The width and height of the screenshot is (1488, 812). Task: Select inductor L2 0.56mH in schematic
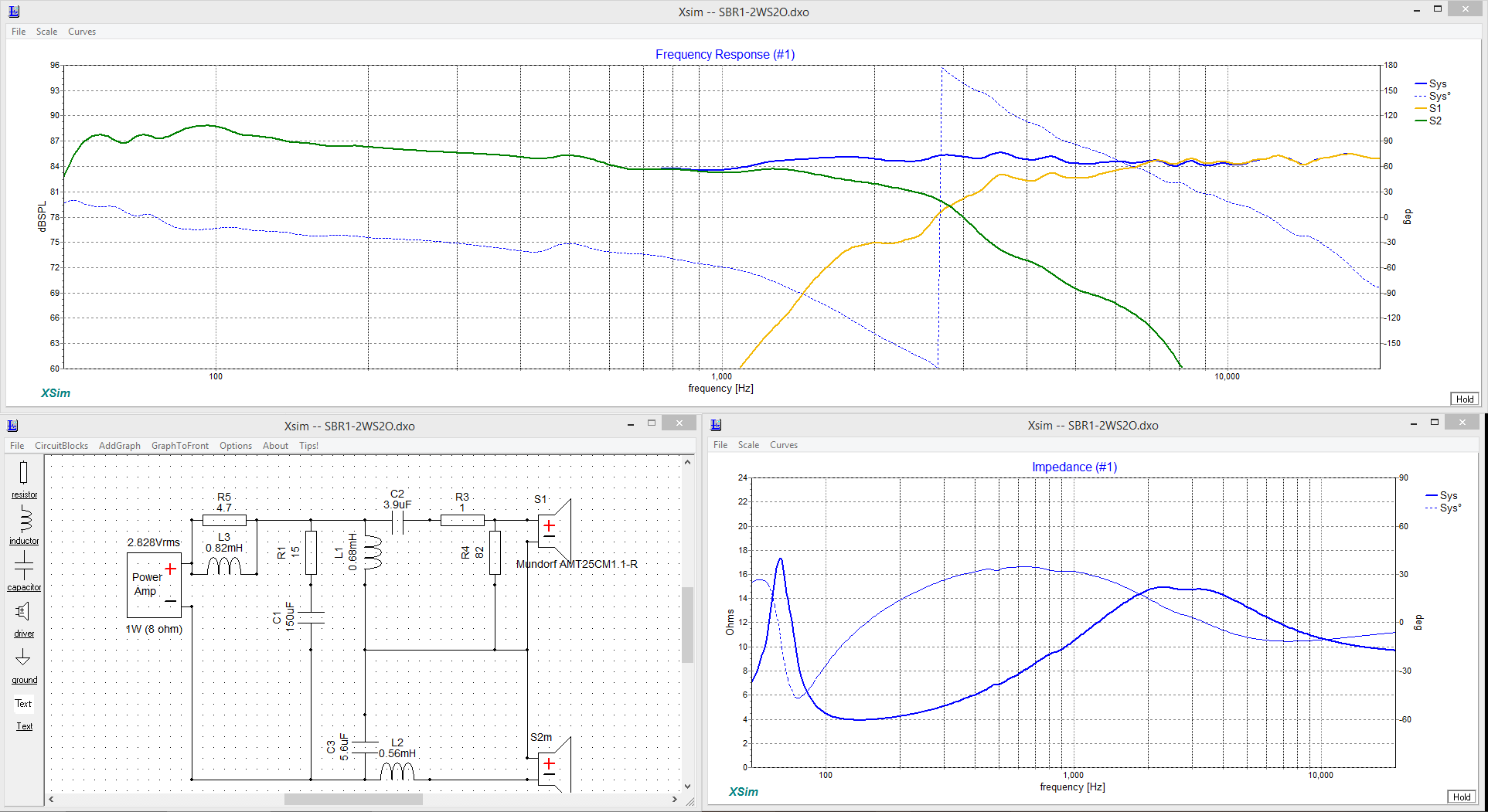[x=397, y=770]
